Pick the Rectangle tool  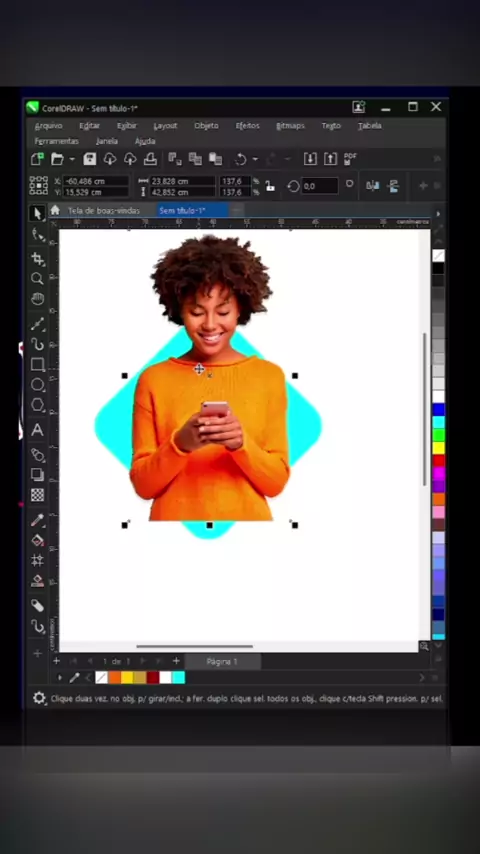pyautogui.click(x=37, y=364)
